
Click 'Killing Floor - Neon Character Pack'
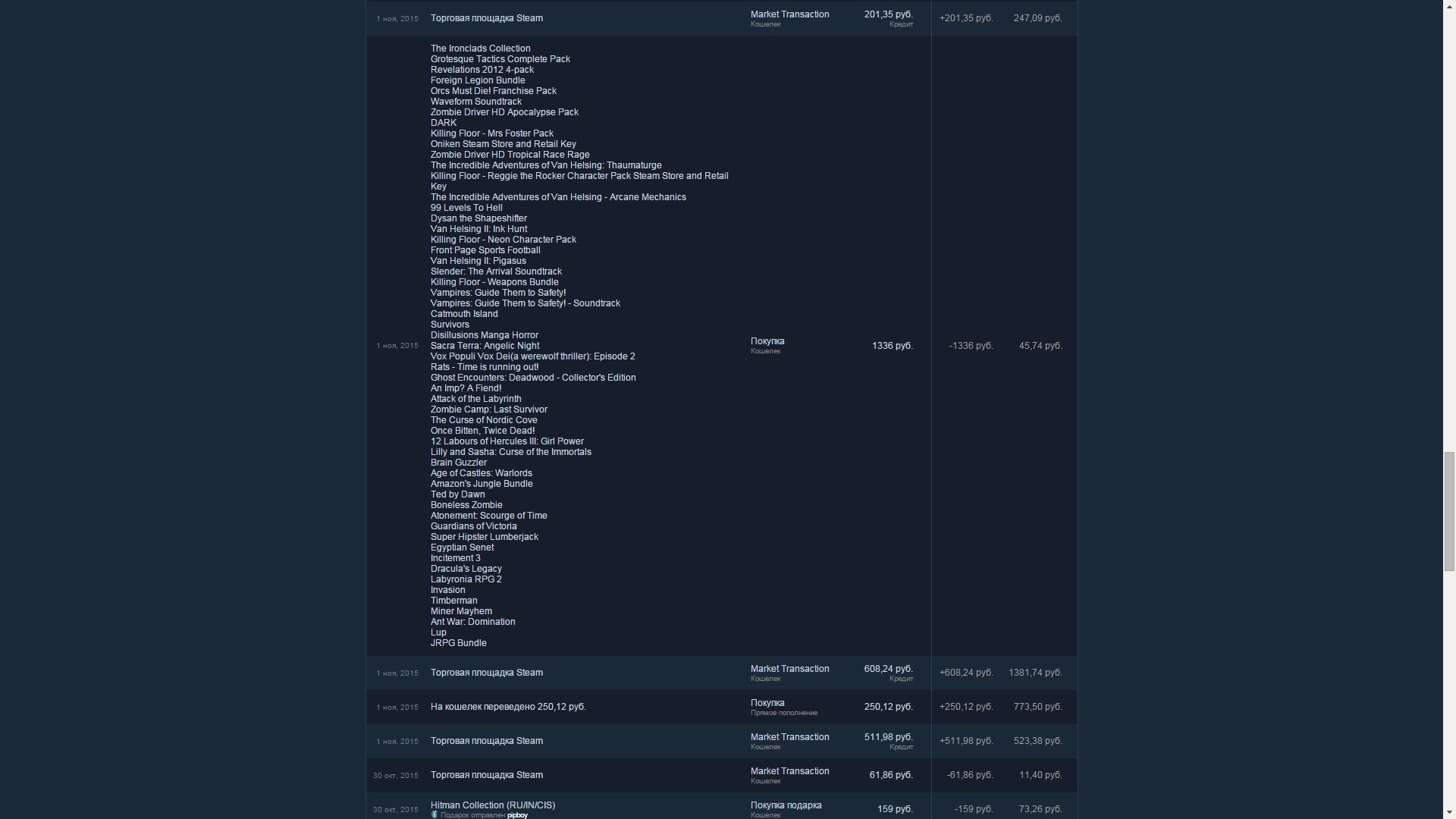point(504,240)
